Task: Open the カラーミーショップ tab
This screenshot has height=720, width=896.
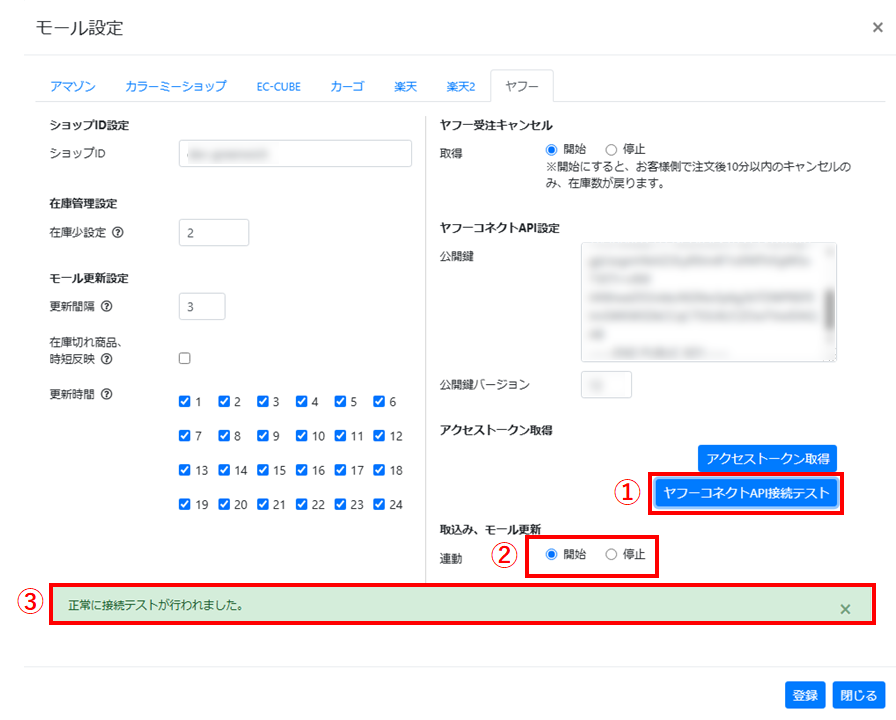Action: (176, 86)
